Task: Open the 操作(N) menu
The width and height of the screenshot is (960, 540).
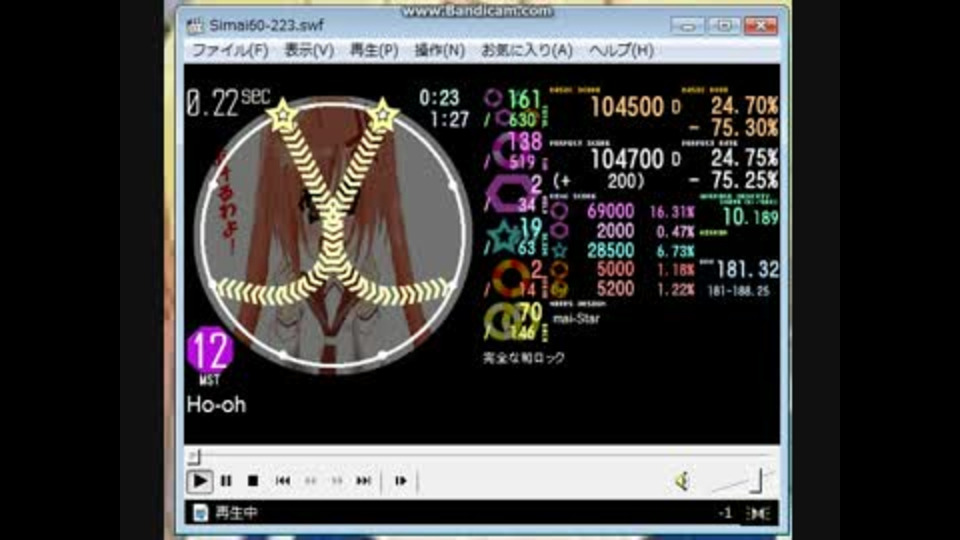Action: [439, 50]
